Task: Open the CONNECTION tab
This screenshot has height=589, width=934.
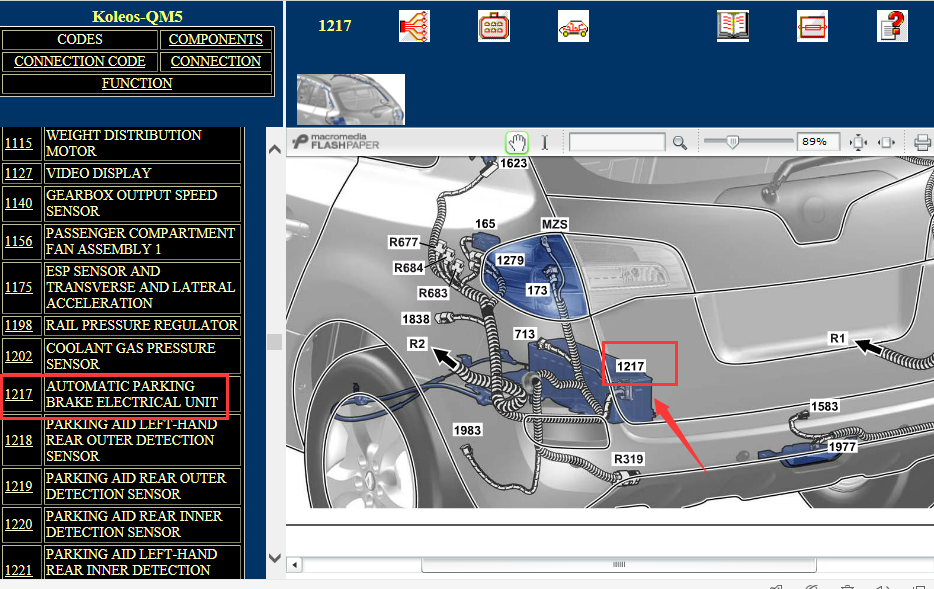Action: (x=216, y=61)
